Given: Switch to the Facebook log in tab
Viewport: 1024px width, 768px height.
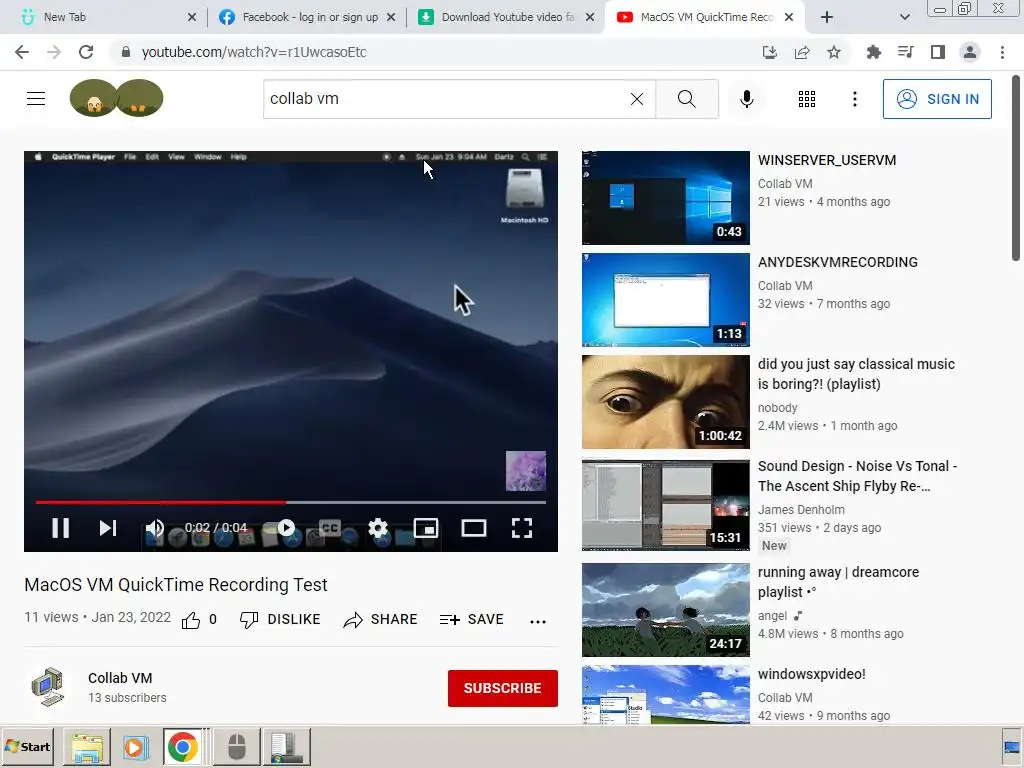Looking at the screenshot, I should pos(307,17).
